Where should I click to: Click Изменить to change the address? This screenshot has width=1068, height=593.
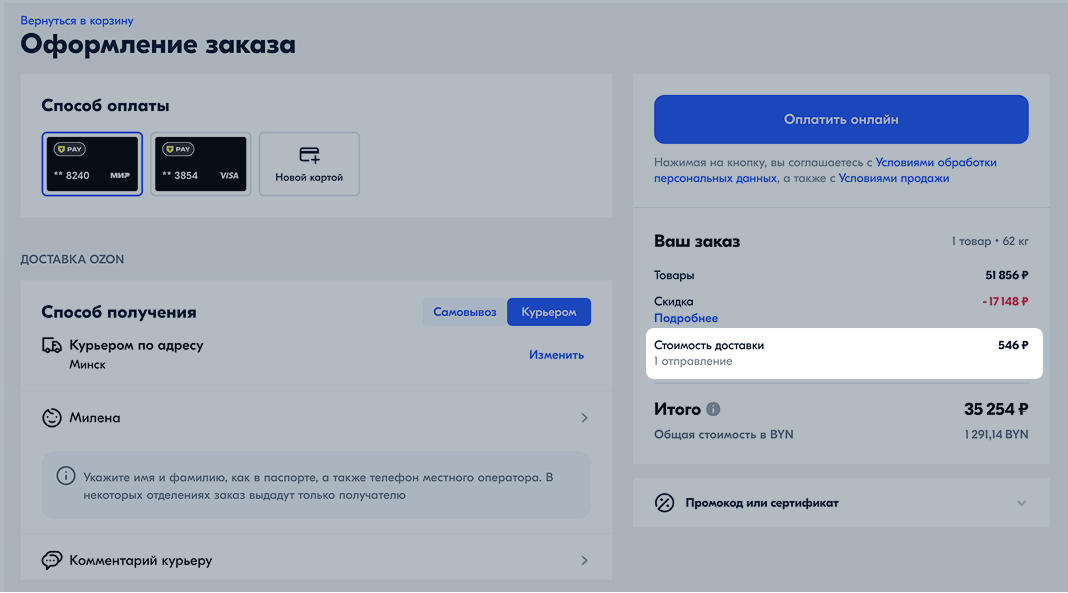pyautogui.click(x=556, y=355)
